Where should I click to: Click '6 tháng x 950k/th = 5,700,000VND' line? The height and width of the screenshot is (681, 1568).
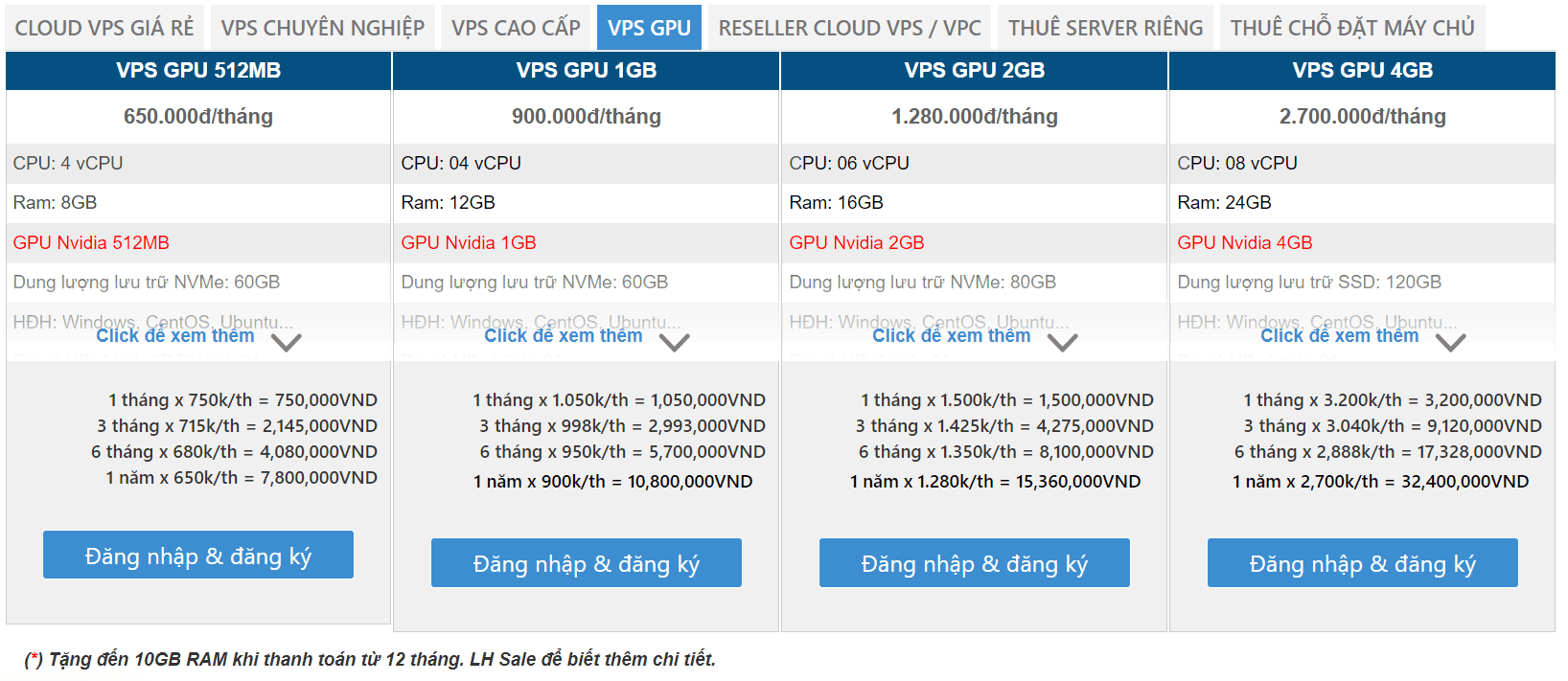[623, 452]
